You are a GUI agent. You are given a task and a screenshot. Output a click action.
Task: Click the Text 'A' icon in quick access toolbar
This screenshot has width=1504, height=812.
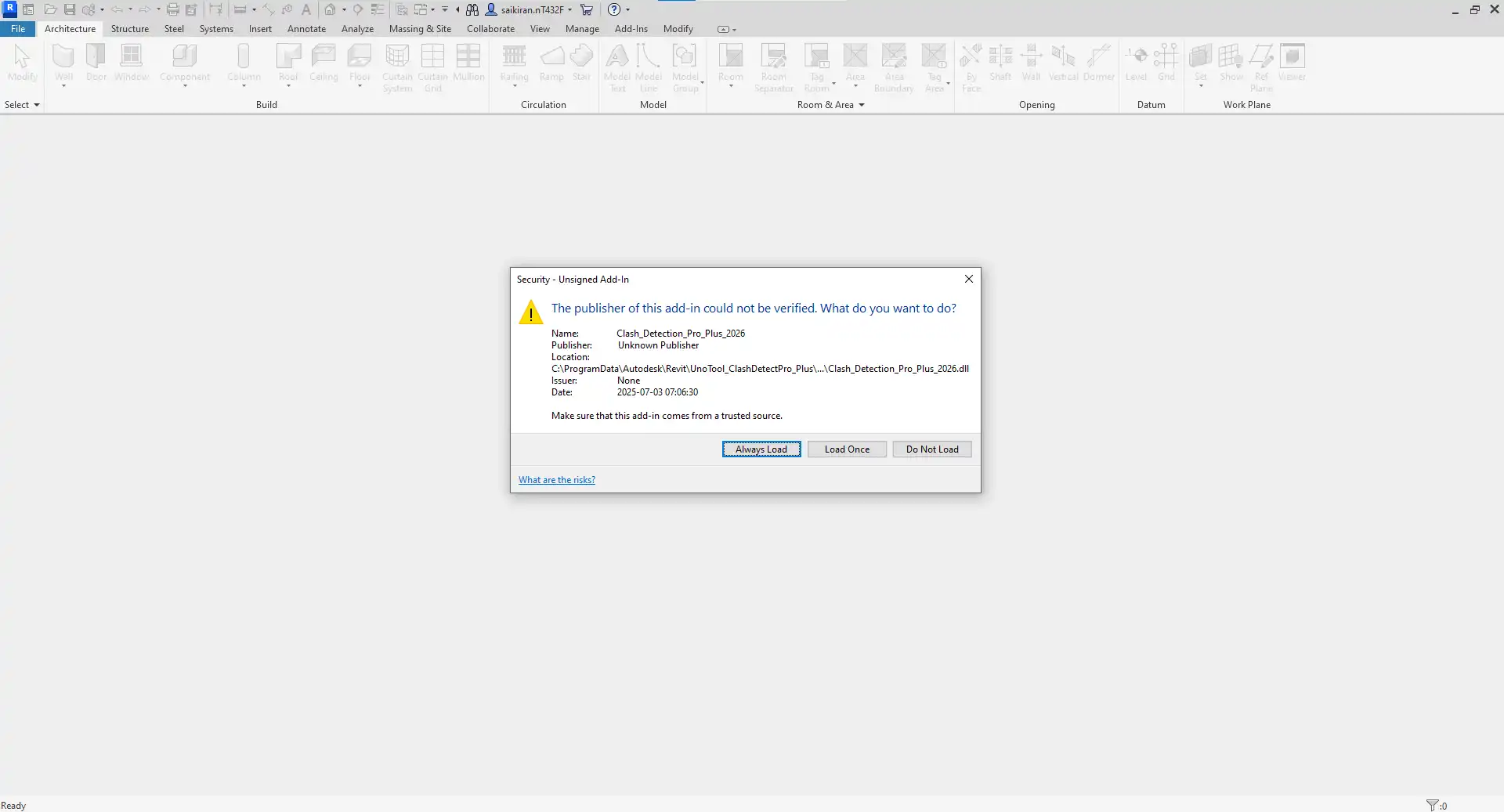pyautogui.click(x=306, y=9)
